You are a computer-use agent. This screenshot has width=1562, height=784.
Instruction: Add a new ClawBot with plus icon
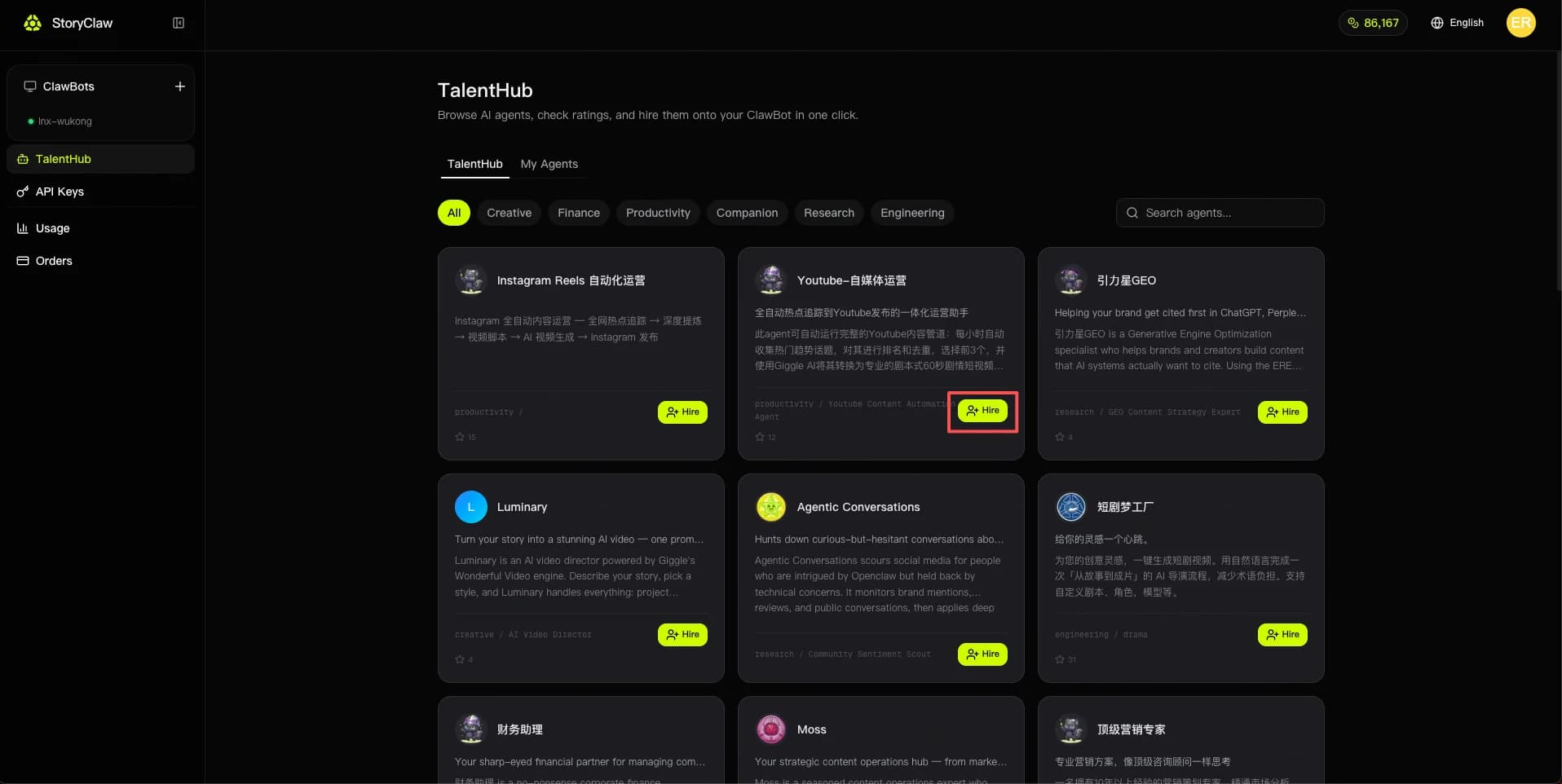(180, 86)
